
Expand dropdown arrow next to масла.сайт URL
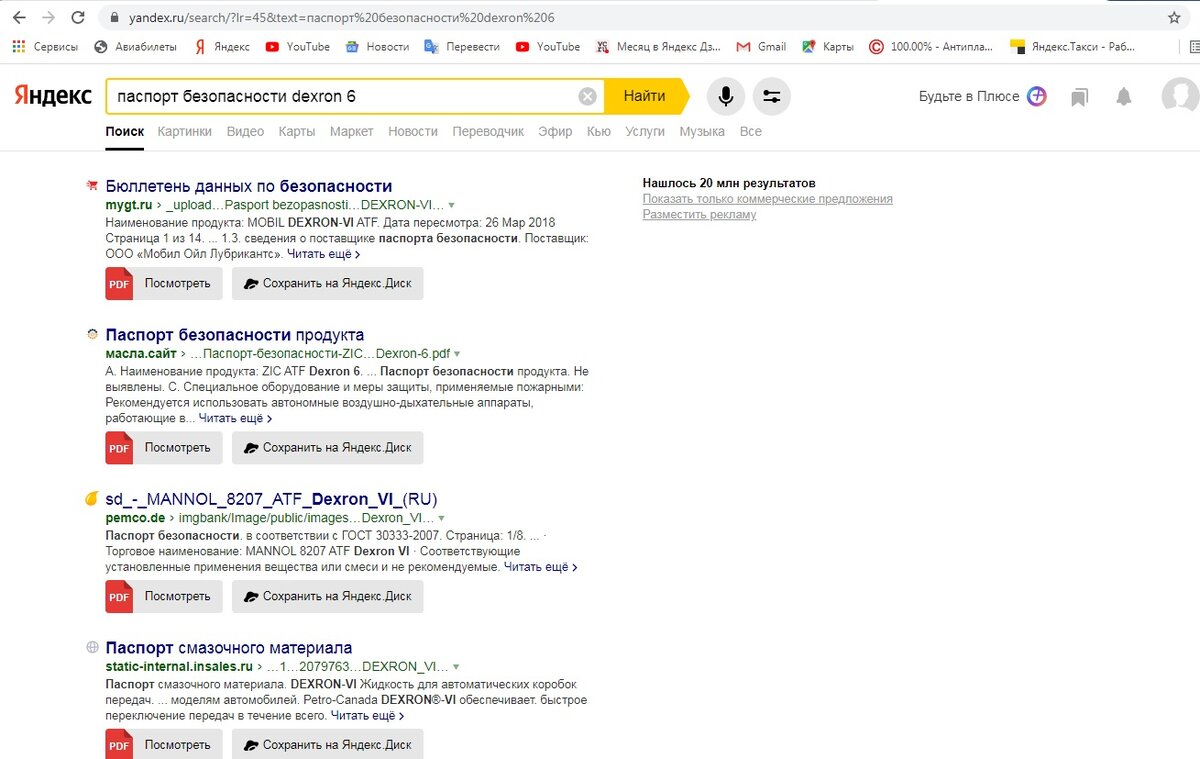pyautogui.click(x=458, y=354)
